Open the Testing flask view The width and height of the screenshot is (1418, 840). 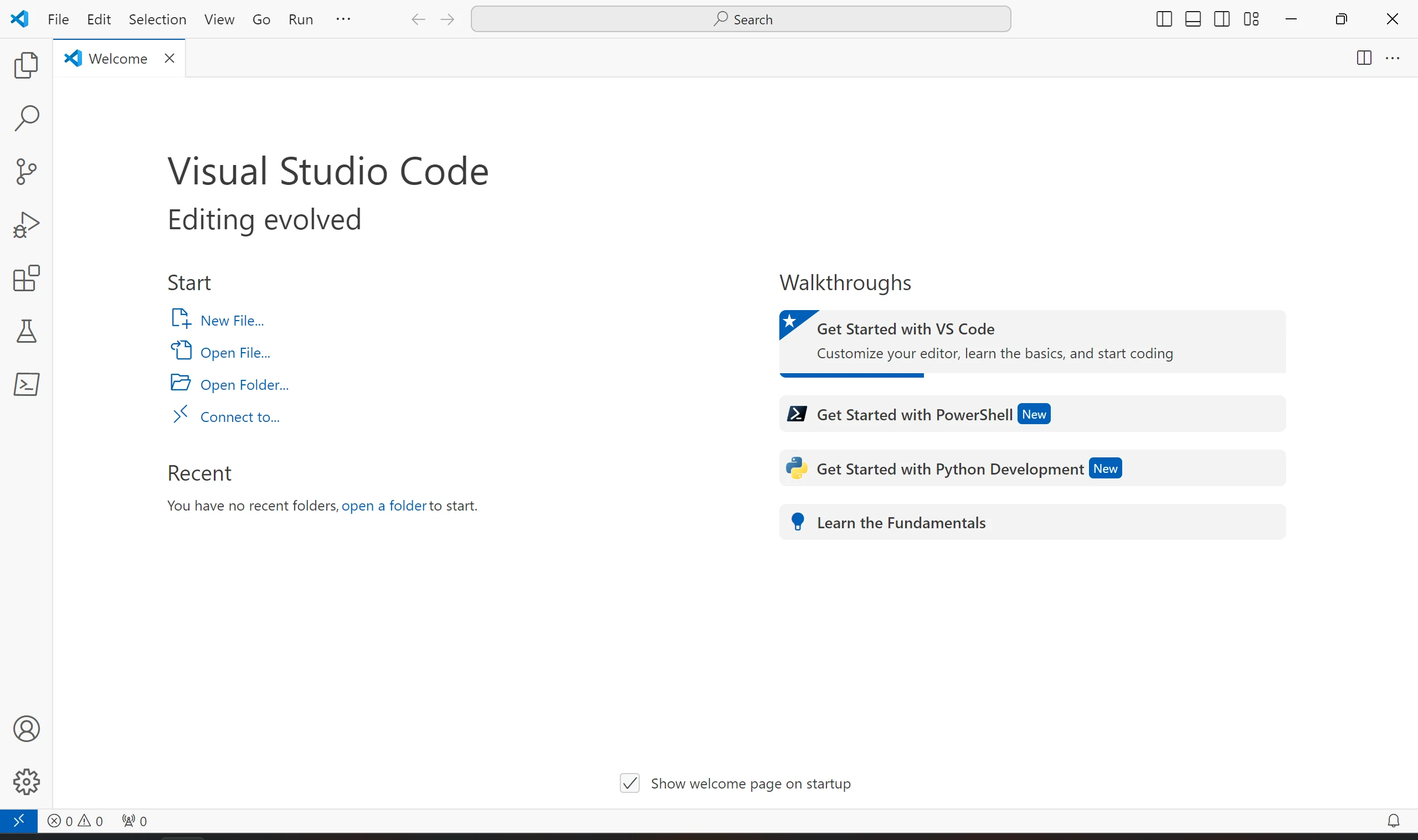26,331
